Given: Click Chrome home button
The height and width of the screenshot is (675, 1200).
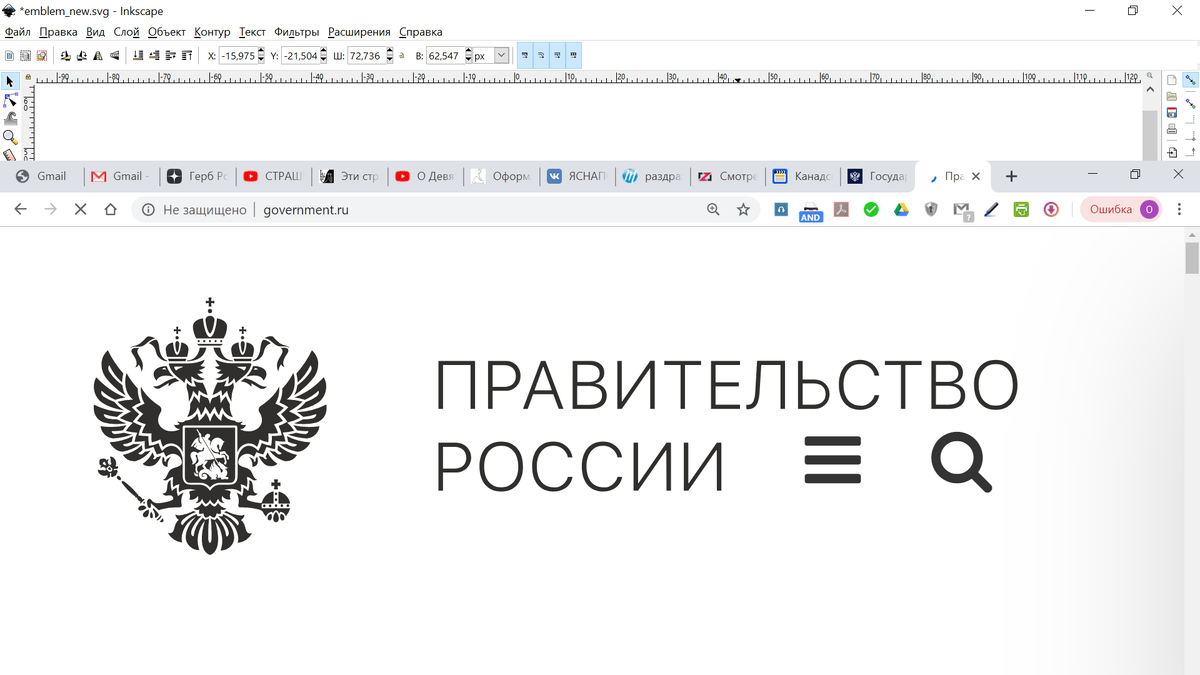Looking at the screenshot, I should 111,210.
